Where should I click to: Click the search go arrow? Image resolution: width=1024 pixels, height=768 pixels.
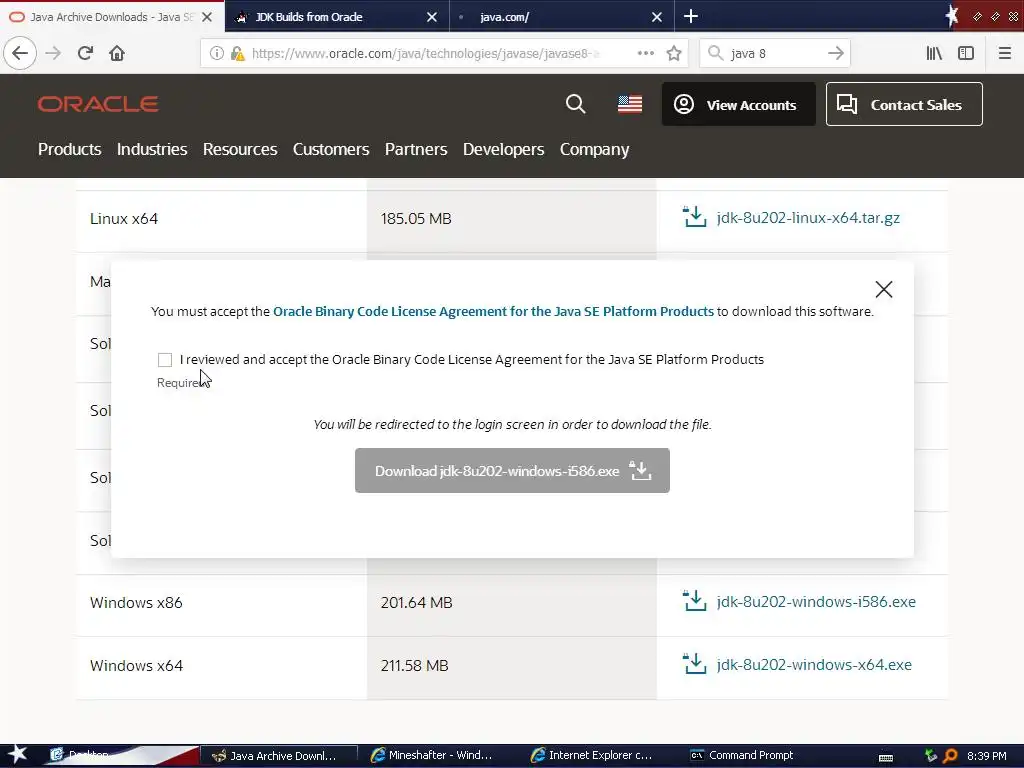pyautogui.click(x=835, y=53)
